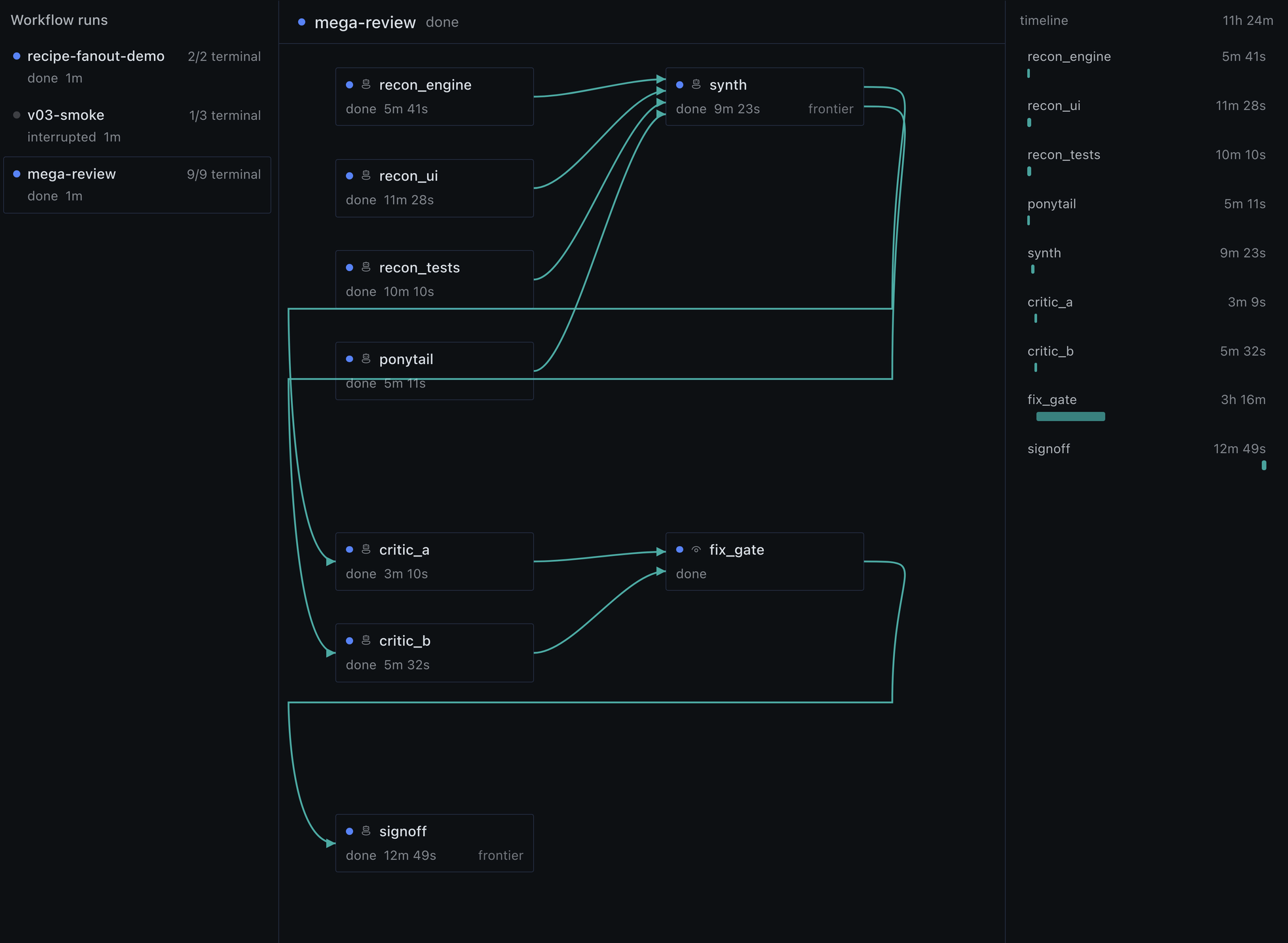The height and width of the screenshot is (943, 1288).
Task: Select the synth node name
Action: pyautogui.click(x=728, y=85)
